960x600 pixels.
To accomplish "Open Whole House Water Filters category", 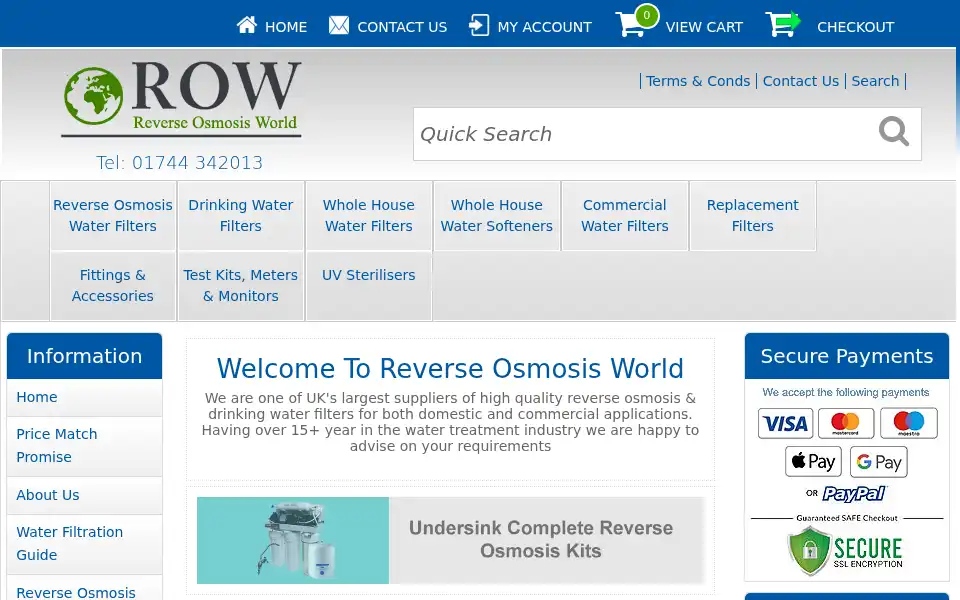I will click(369, 216).
